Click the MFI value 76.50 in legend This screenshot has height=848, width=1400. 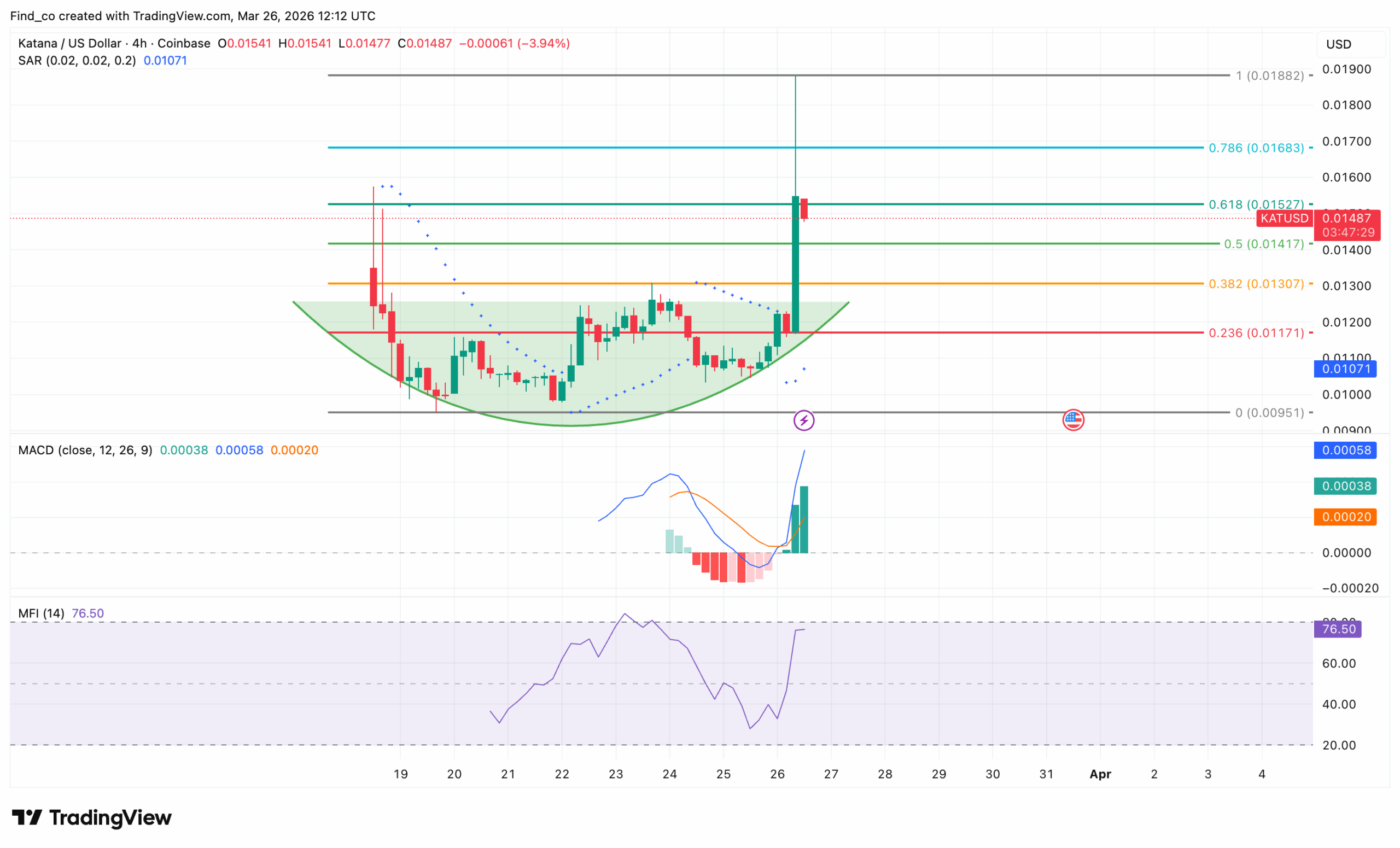88,613
